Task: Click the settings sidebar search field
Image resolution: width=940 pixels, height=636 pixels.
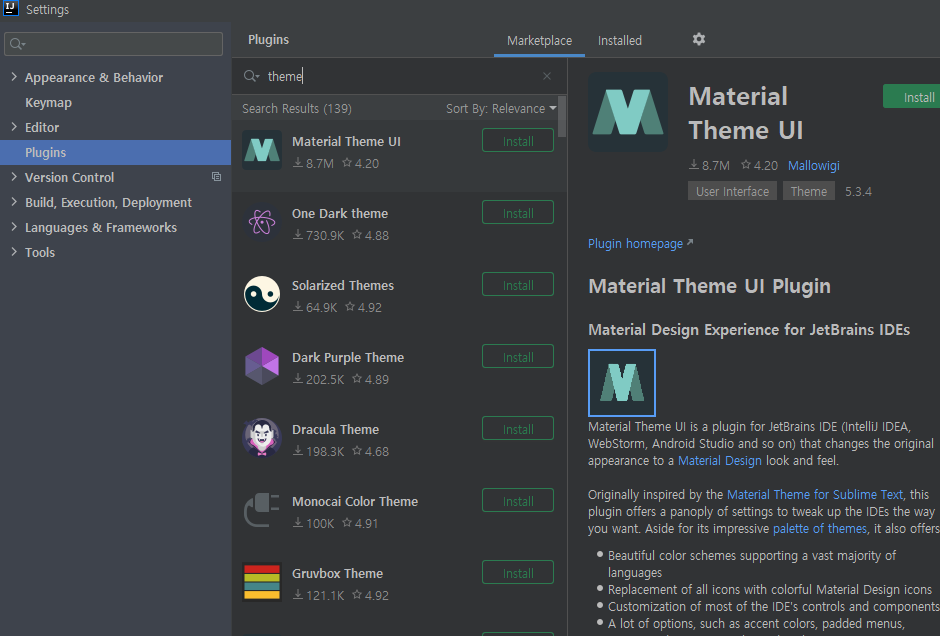Action: click(x=113, y=44)
